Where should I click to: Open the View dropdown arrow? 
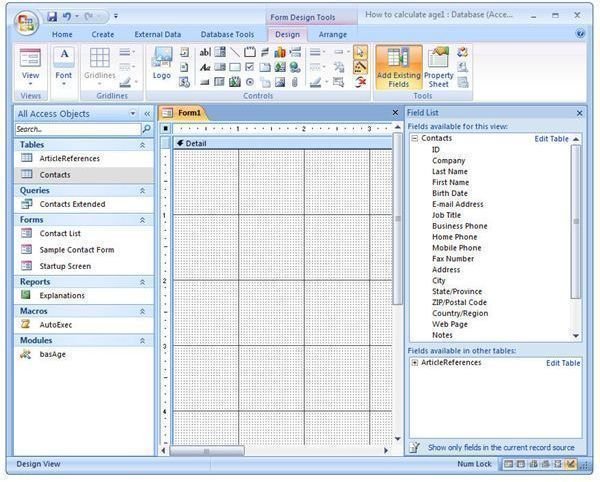tap(30, 84)
